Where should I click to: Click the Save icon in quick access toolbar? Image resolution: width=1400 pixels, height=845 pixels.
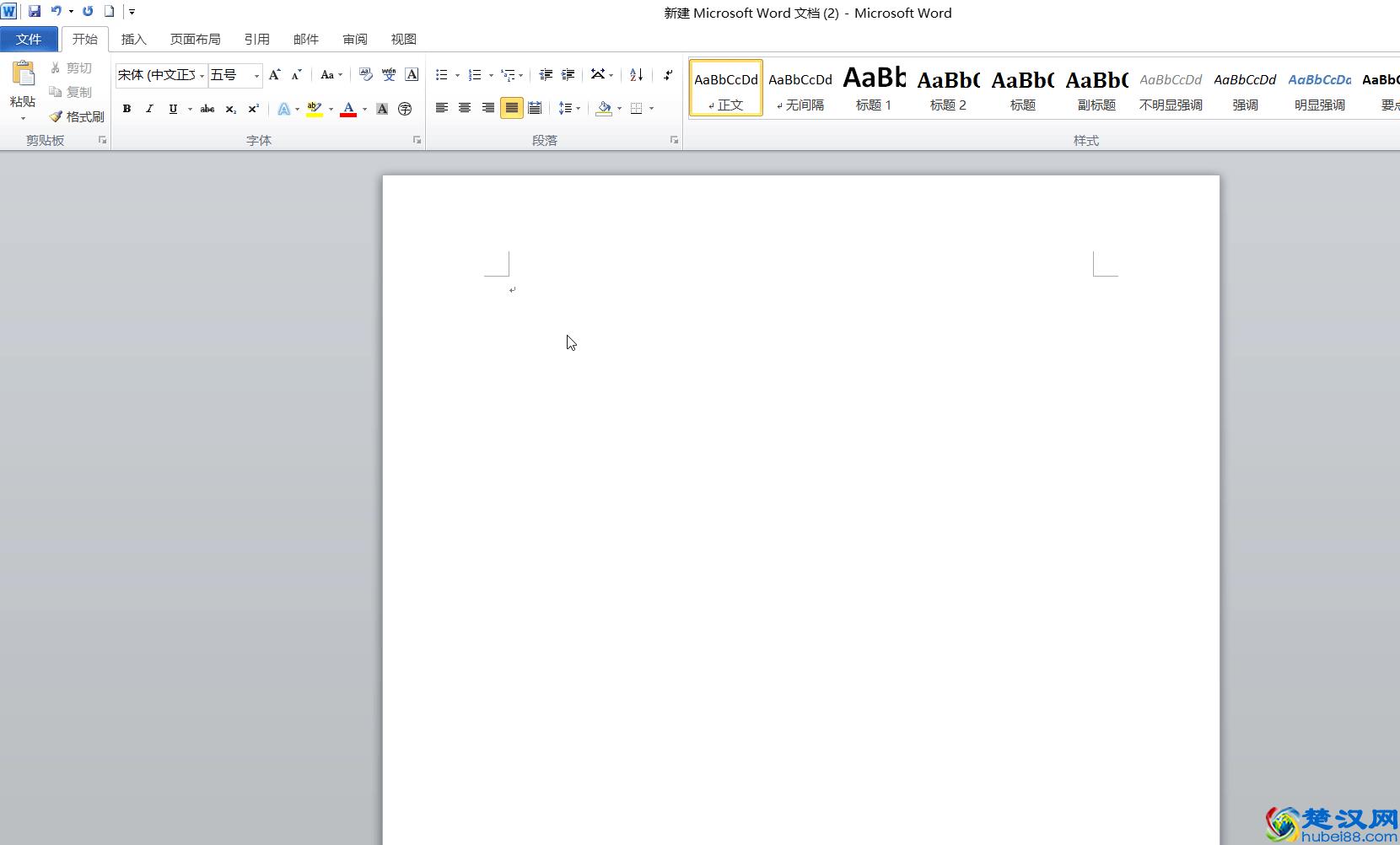click(35, 11)
